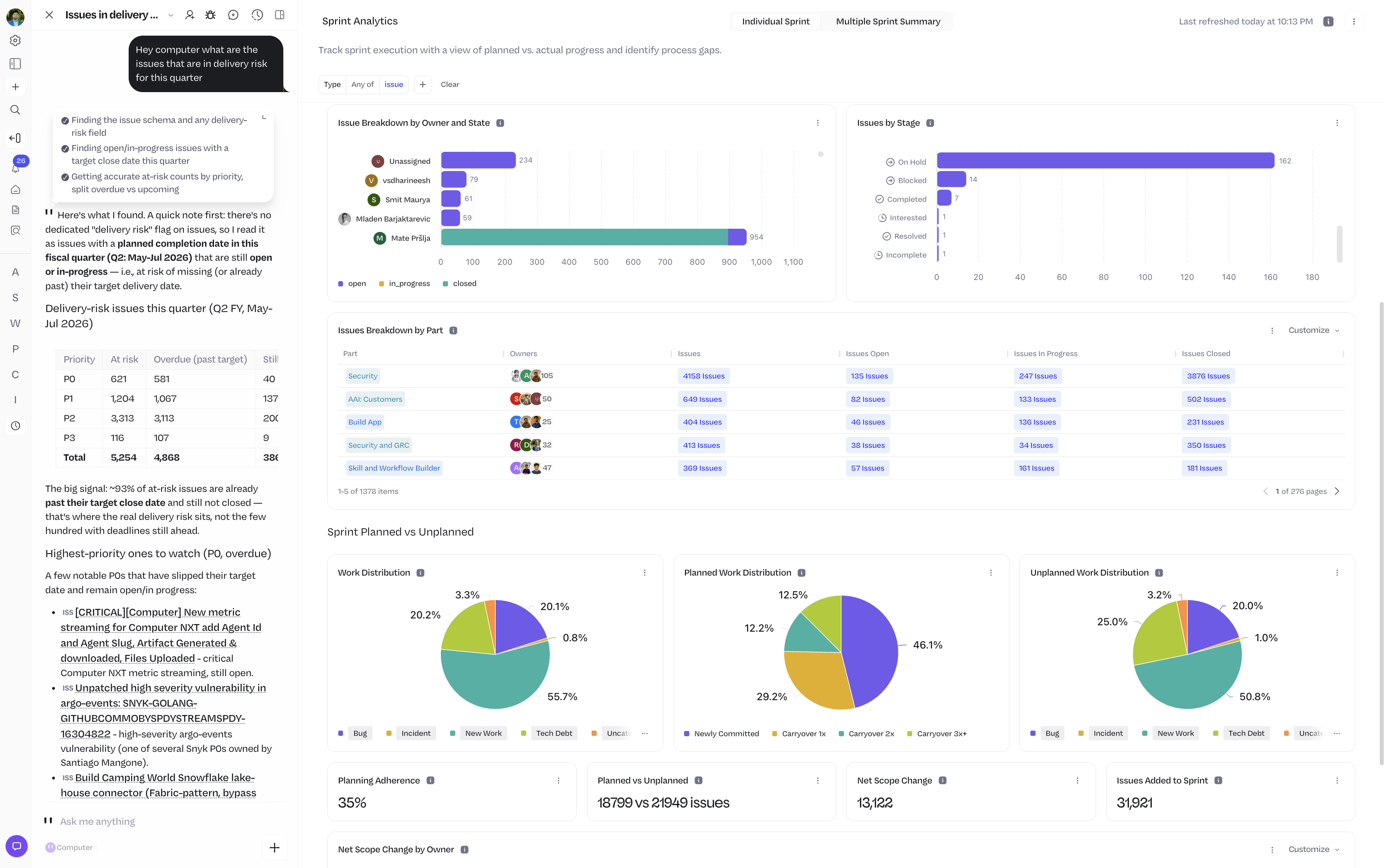Expand Net Scope Change by Owner Customize dropdown

click(1314, 849)
